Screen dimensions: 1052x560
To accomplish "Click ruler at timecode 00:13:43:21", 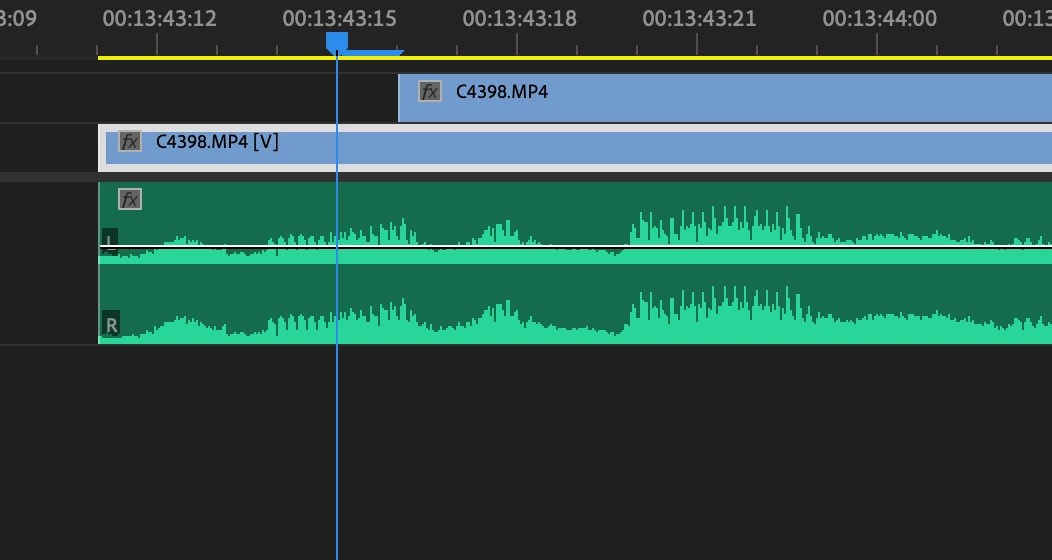I will tap(699, 19).
